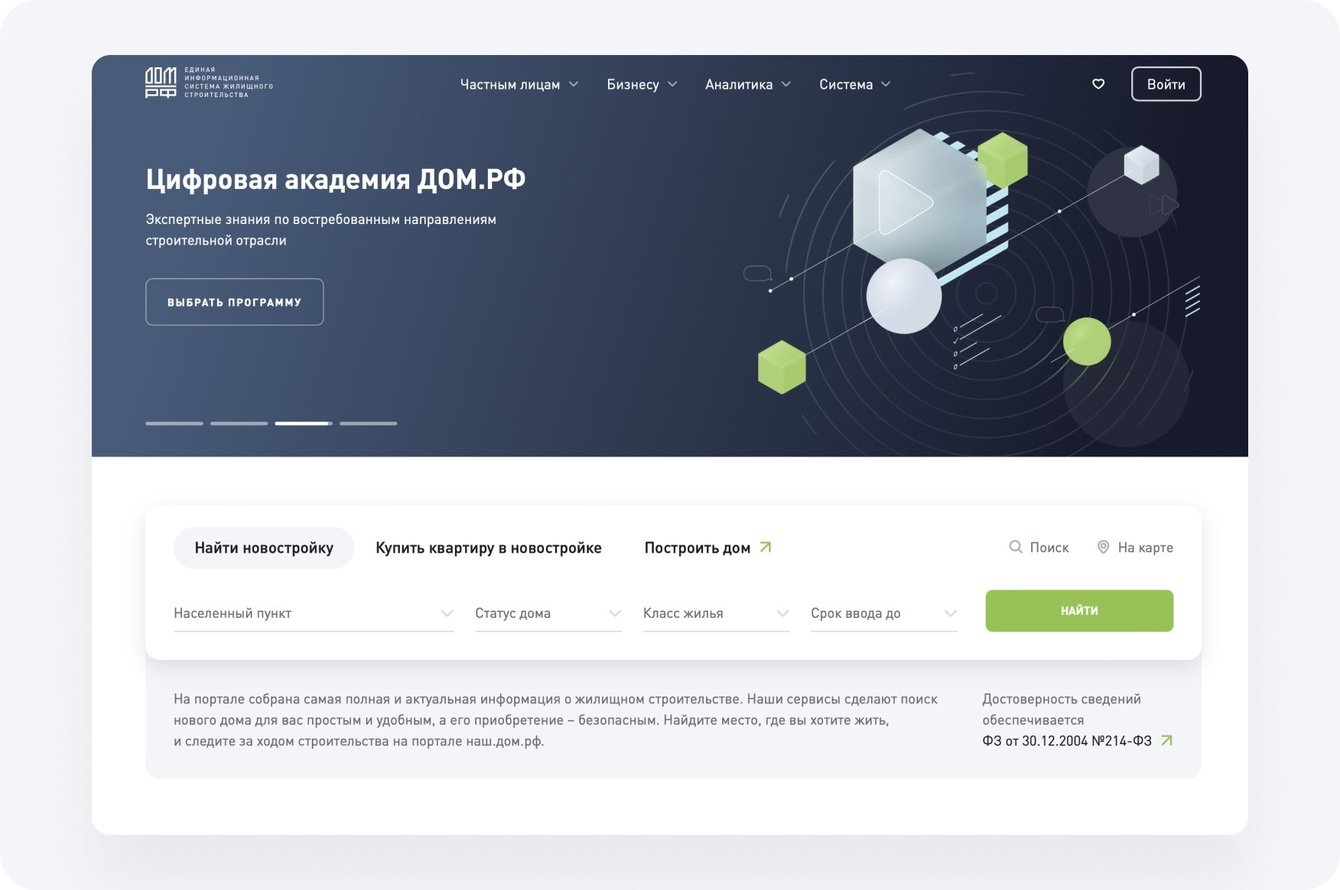This screenshot has height=890, width=1340.
Task: Click the play icon on the hero hexagon
Action: pyautogui.click(x=905, y=203)
